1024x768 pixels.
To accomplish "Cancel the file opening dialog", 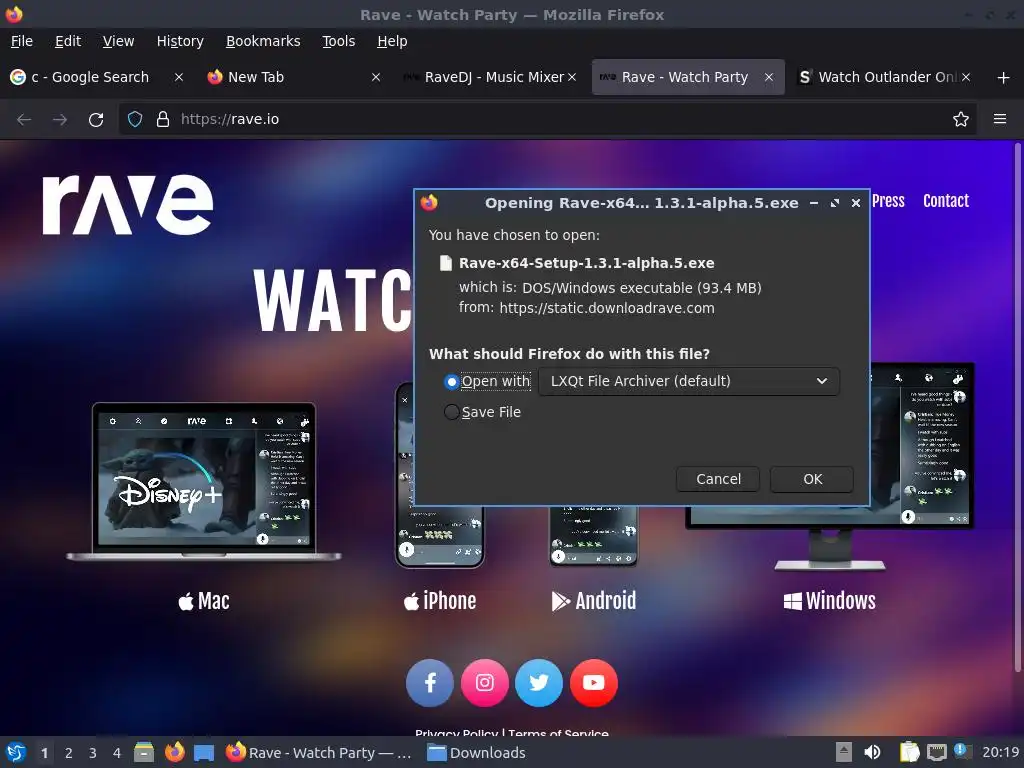I will coord(718,479).
